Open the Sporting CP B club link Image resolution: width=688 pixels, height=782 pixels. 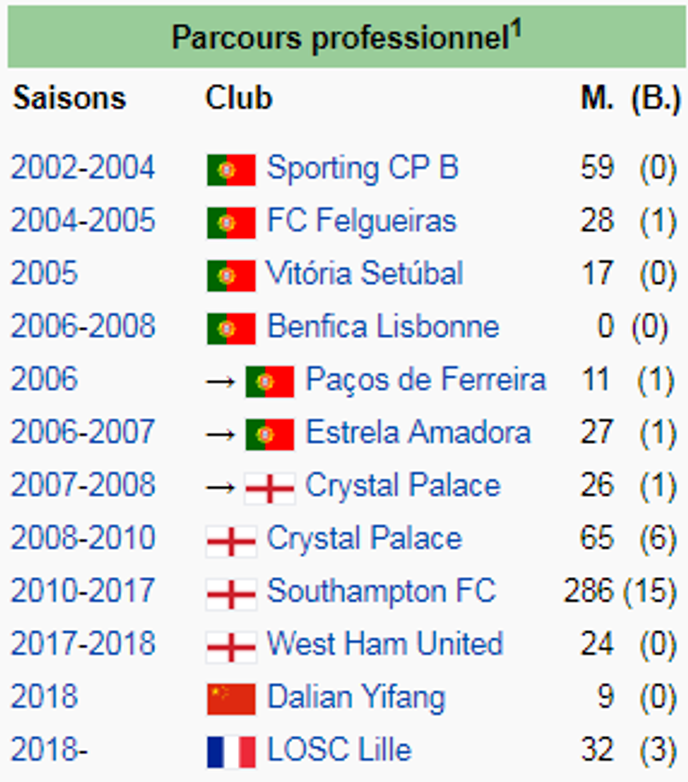click(362, 168)
